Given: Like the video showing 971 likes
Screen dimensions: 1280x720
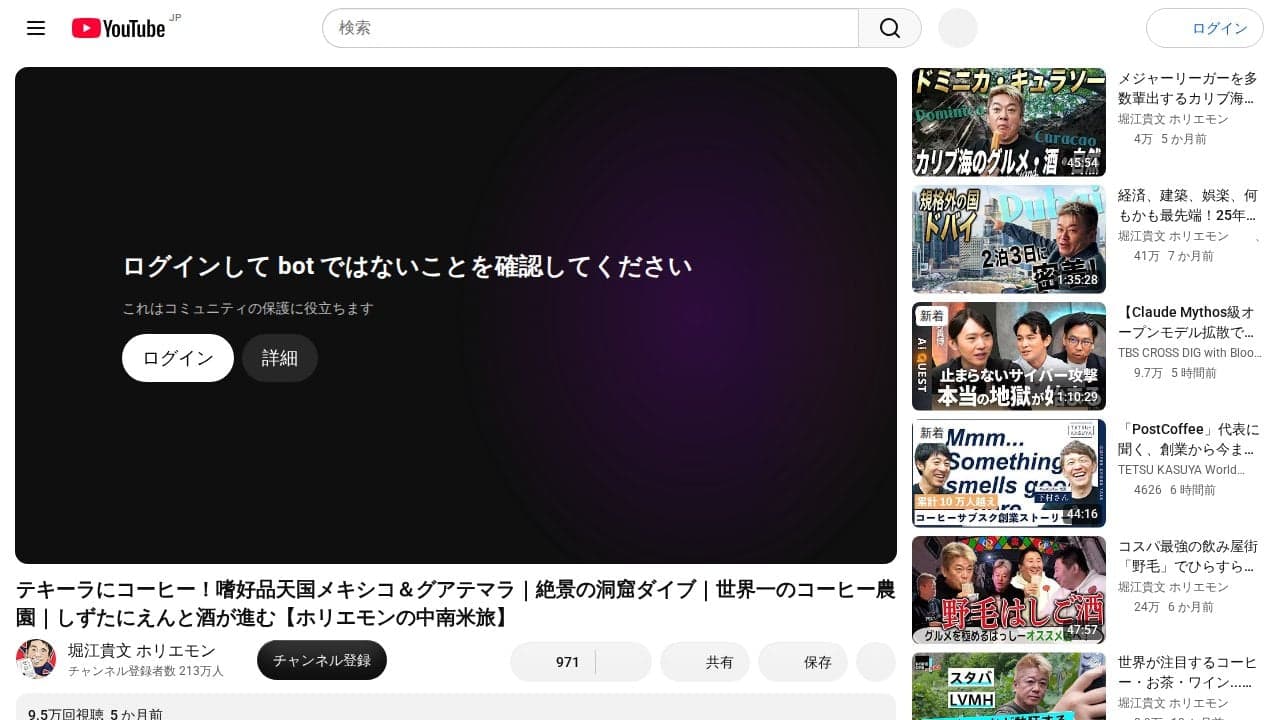Looking at the screenshot, I should [553, 662].
